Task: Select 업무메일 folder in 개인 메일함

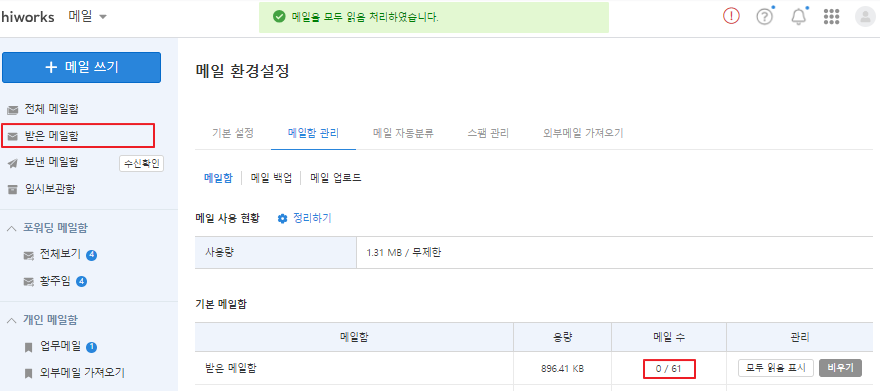Action: [61, 347]
